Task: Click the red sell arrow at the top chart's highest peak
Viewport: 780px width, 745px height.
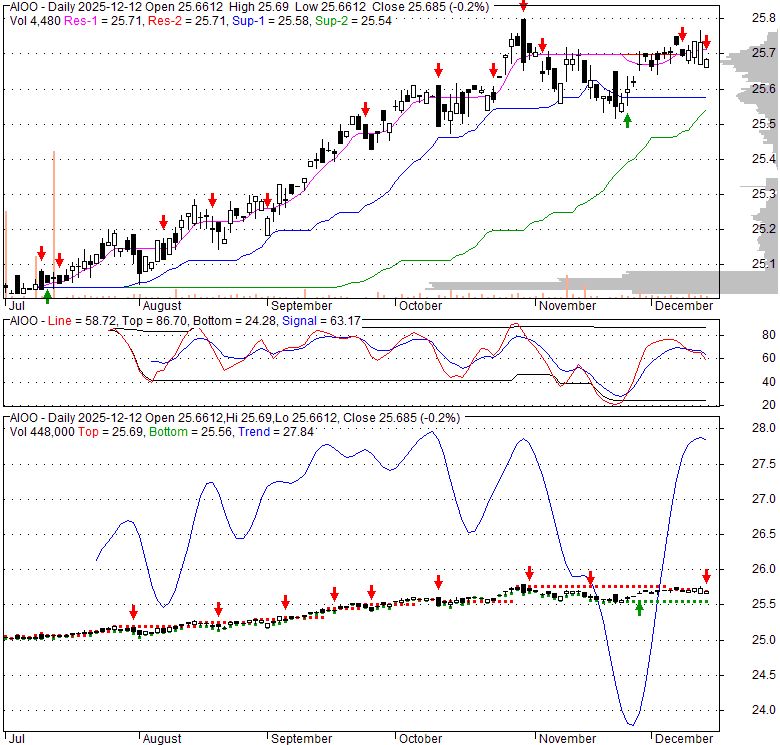Action: (x=523, y=5)
